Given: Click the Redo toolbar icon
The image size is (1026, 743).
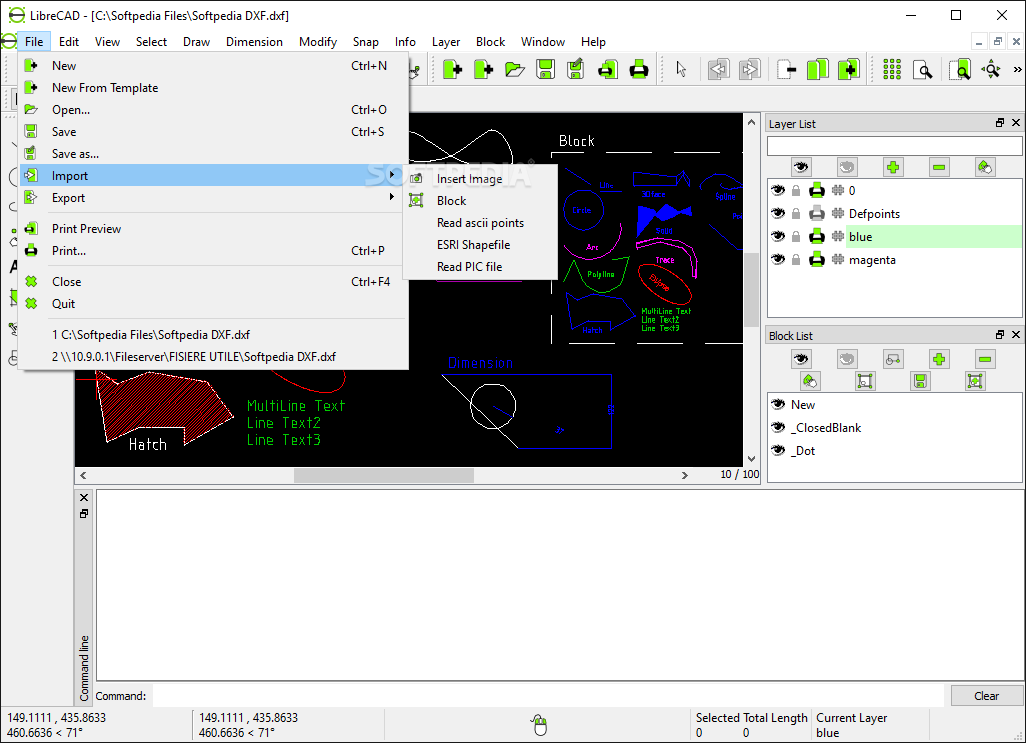Looking at the screenshot, I should point(749,69).
